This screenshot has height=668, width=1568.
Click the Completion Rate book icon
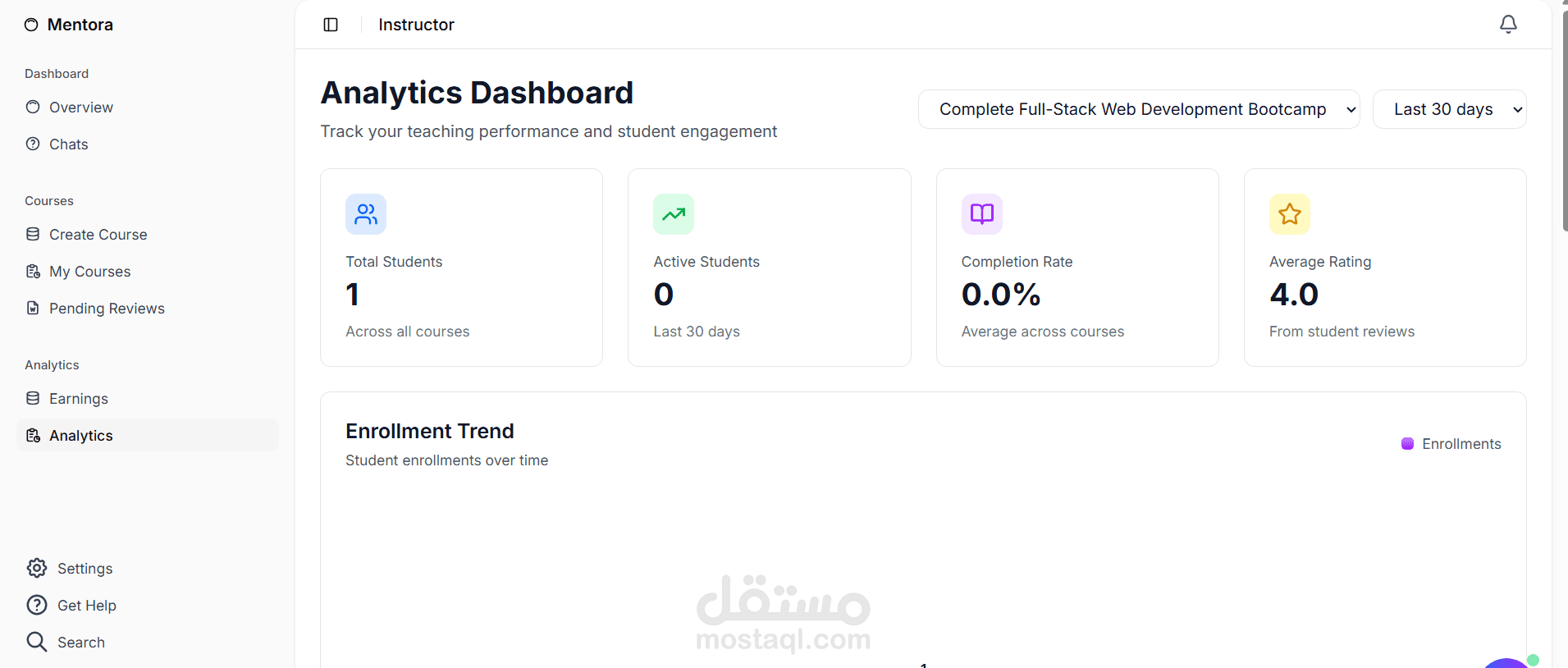tap(981, 214)
